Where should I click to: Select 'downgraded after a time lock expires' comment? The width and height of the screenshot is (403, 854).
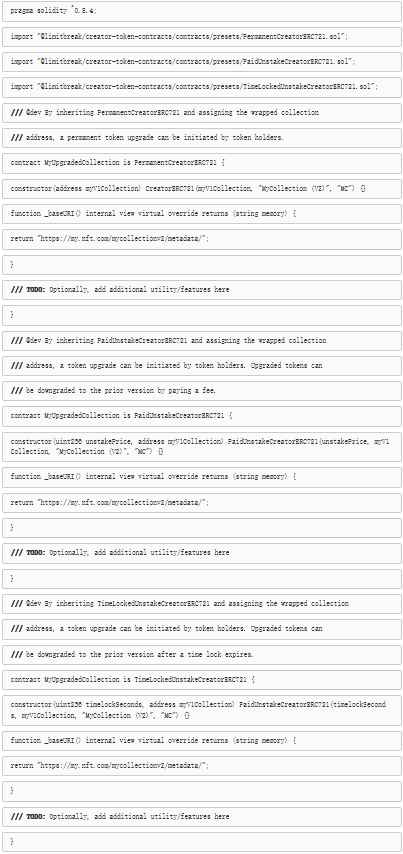[202, 655]
